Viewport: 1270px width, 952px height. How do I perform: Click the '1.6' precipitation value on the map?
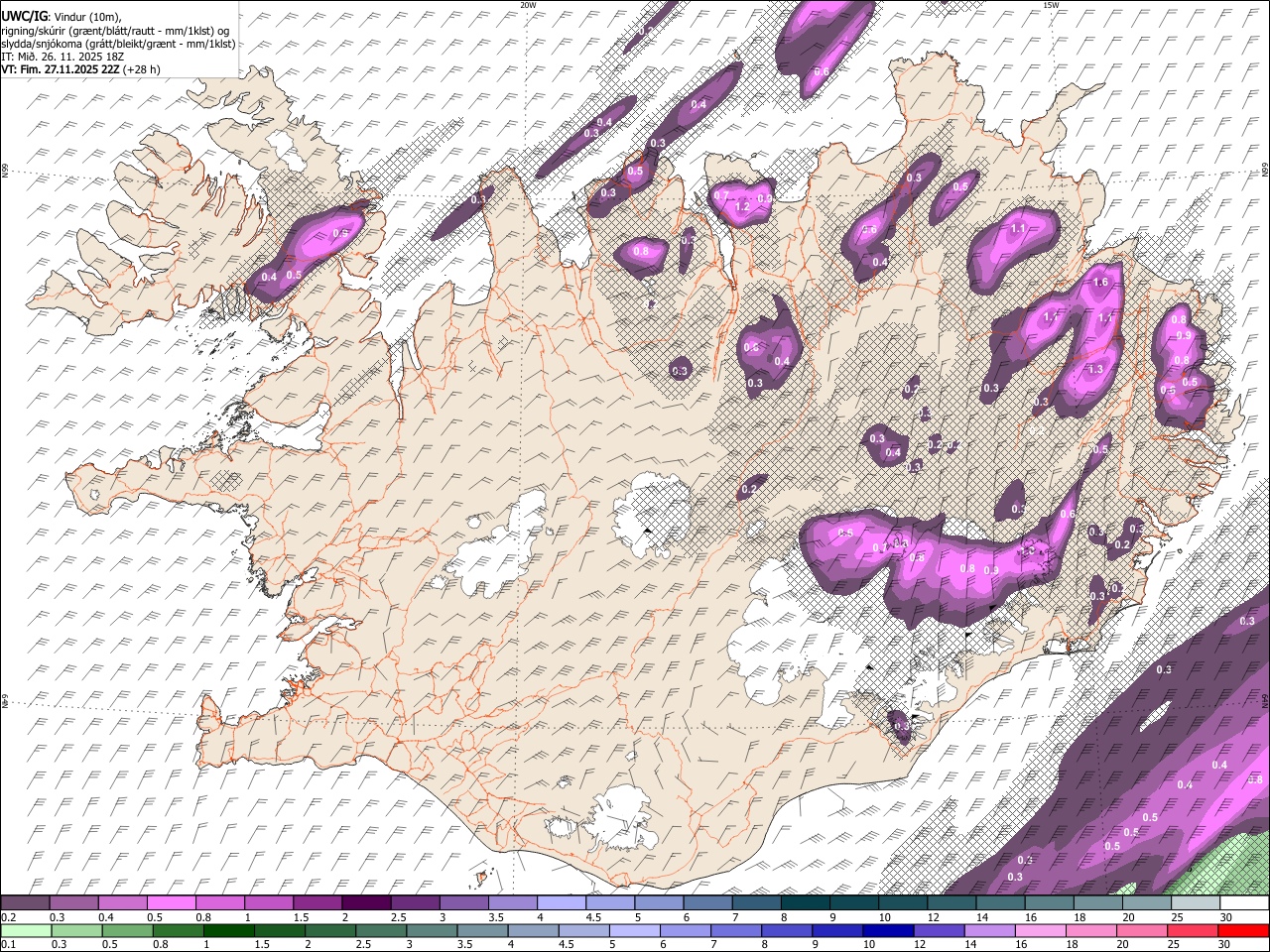[x=1099, y=283]
